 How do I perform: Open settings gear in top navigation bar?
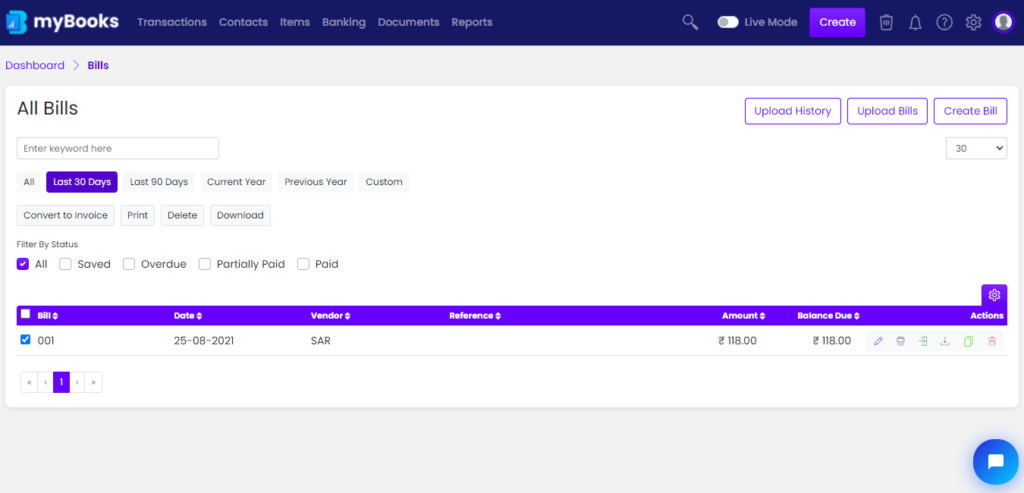973,22
